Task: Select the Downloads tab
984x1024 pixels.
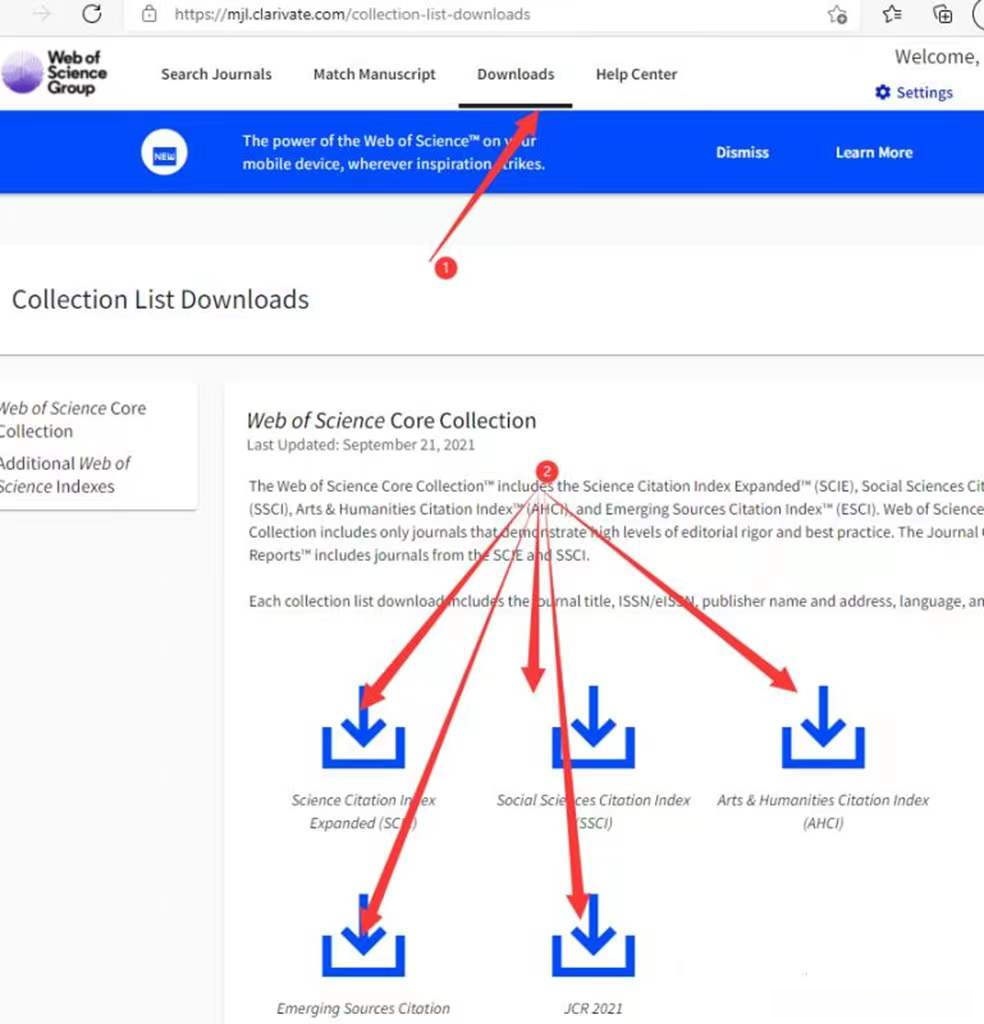Action: pos(515,74)
